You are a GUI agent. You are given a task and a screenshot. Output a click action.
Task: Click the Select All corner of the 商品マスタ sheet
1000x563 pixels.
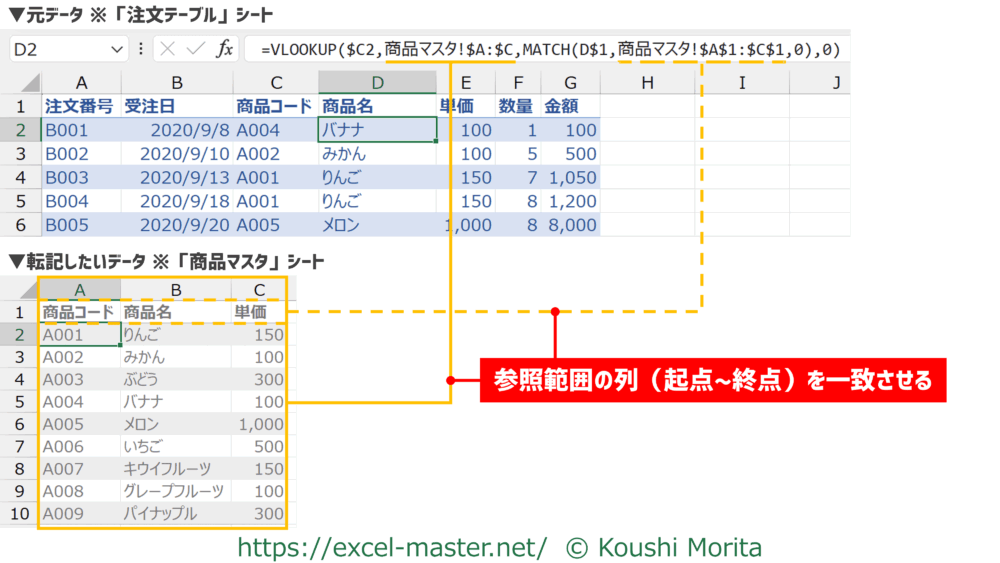(x=22, y=289)
